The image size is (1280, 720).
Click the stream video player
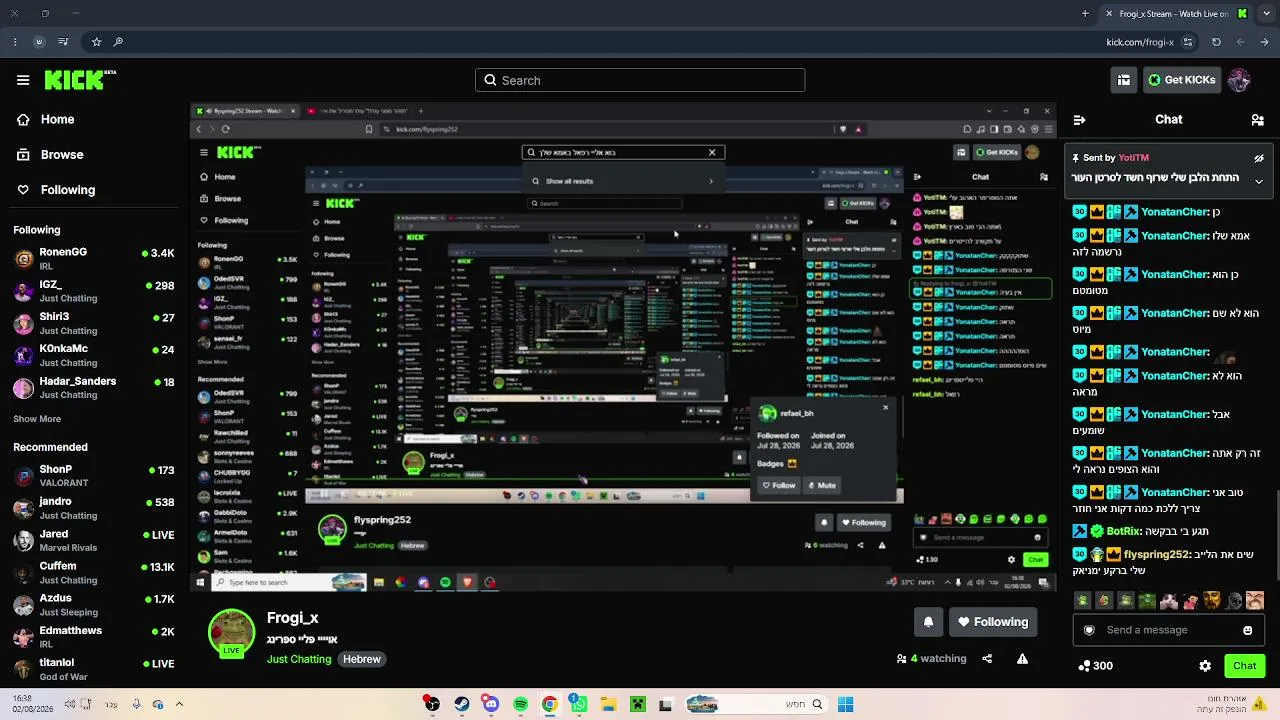[x=623, y=348]
